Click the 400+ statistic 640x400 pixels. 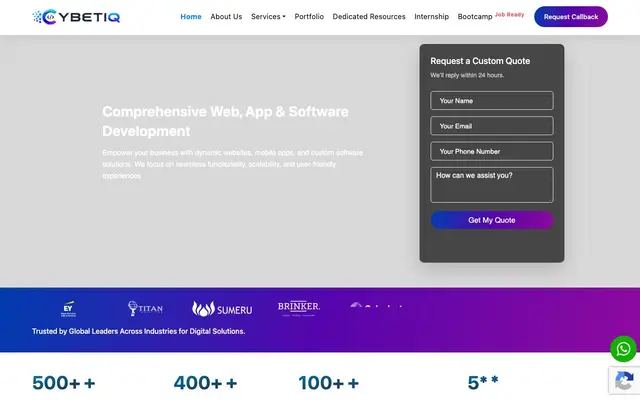click(205, 383)
